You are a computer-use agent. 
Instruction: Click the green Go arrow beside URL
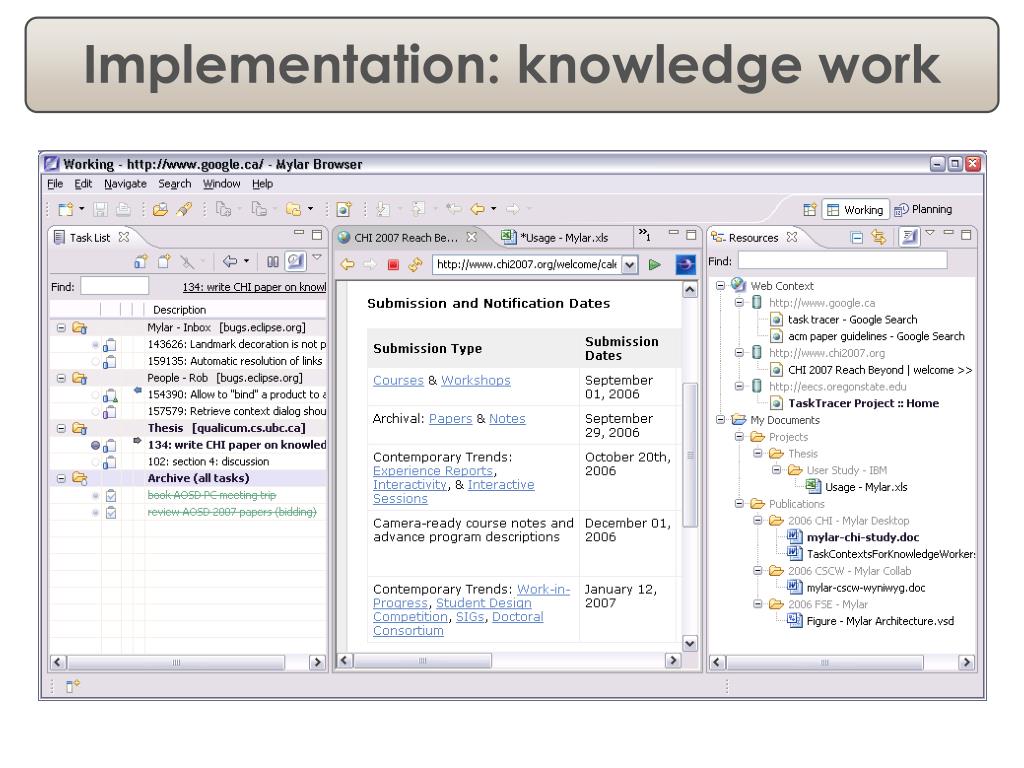(x=654, y=264)
